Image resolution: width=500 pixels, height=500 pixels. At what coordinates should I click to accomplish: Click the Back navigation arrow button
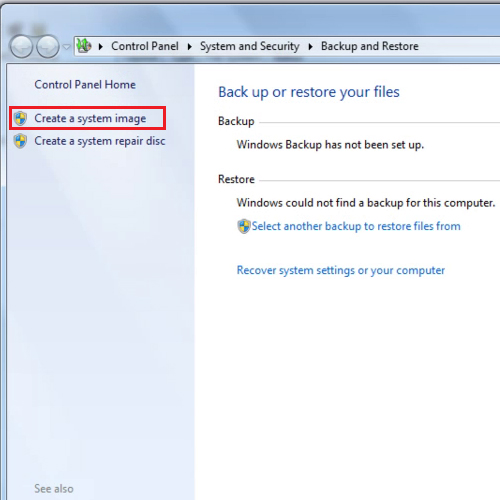pyautogui.click(x=21, y=47)
